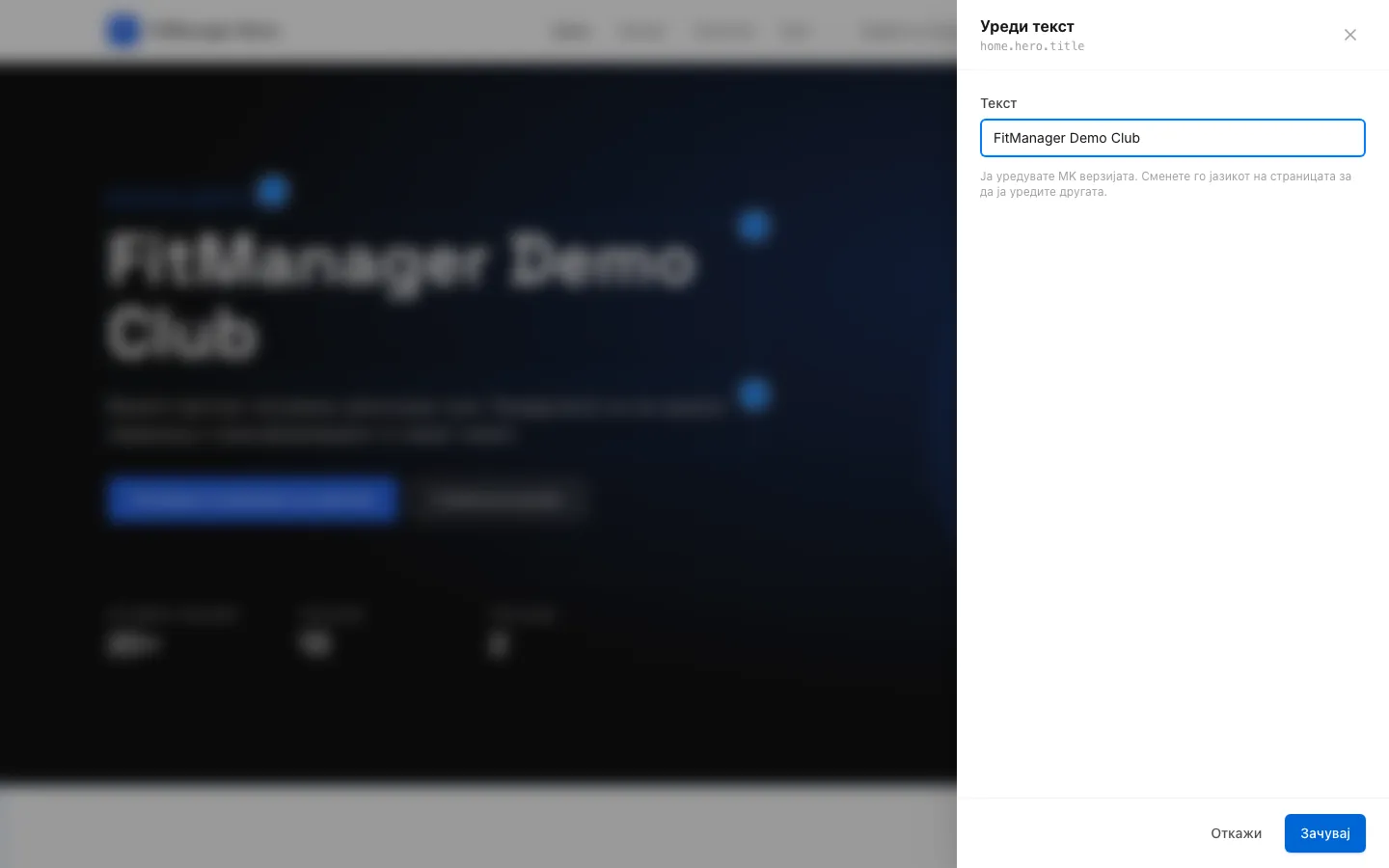1389x868 pixels.
Task: Close the Уреди текст side panel
Action: tap(1350, 35)
